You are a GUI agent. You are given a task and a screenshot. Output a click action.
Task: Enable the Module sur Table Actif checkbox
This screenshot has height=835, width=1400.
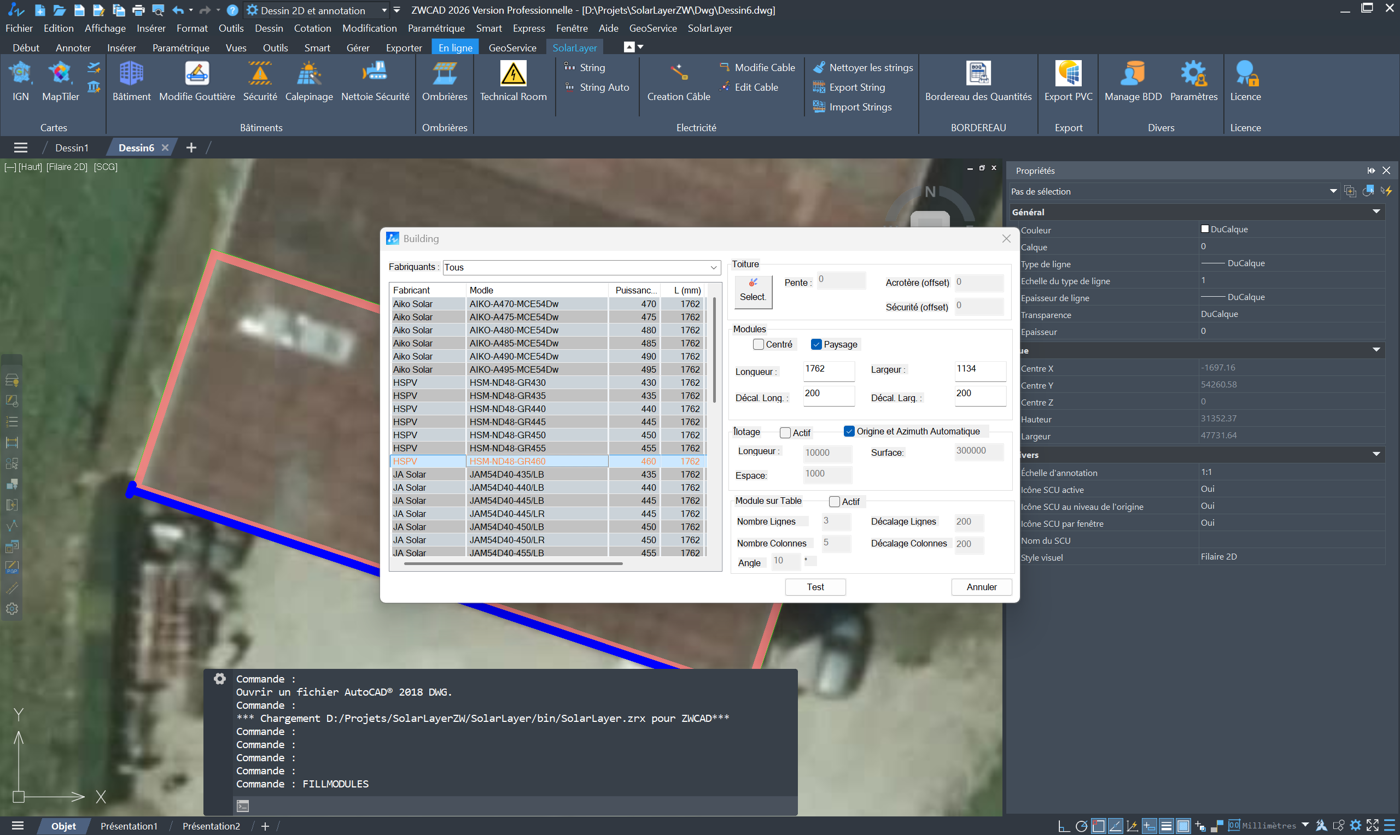[x=834, y=502]
